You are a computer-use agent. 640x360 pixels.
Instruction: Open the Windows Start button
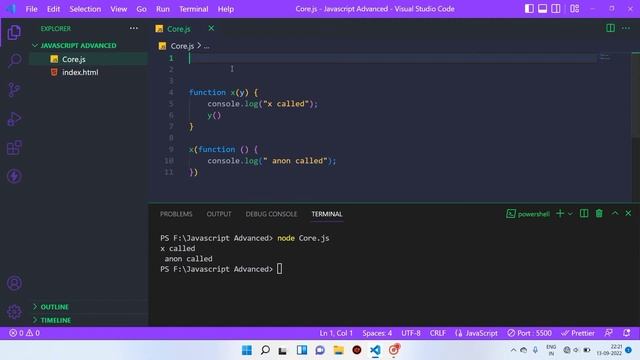pyautogui.click(x=247, y=350)
